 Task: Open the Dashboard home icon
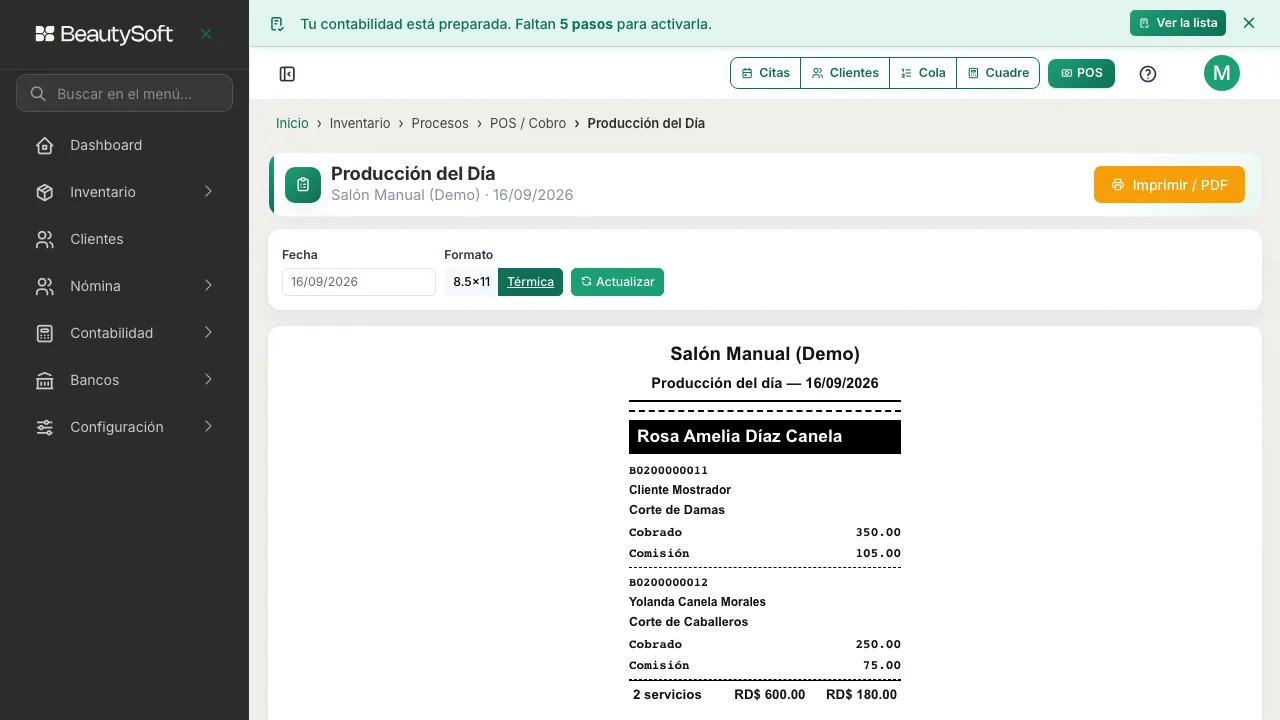[x=45, y=146]
